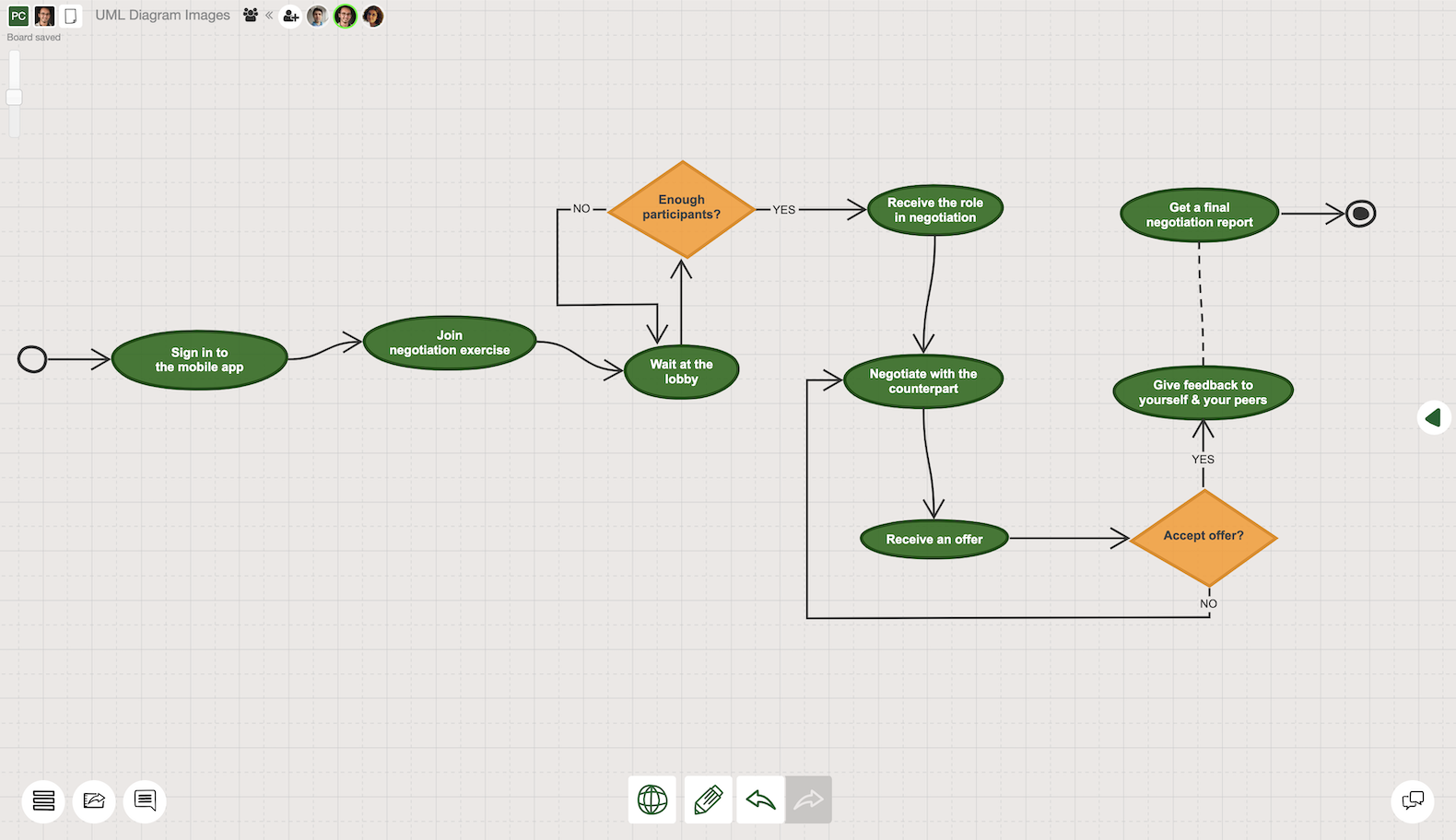Click the UML Diagram Images board title
Viewport: 1456px width, 840px height.
point(163,16)
